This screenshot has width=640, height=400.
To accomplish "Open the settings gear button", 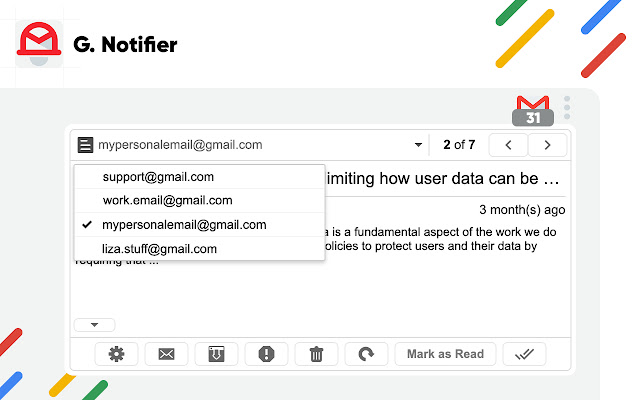I will pos(117,354).
